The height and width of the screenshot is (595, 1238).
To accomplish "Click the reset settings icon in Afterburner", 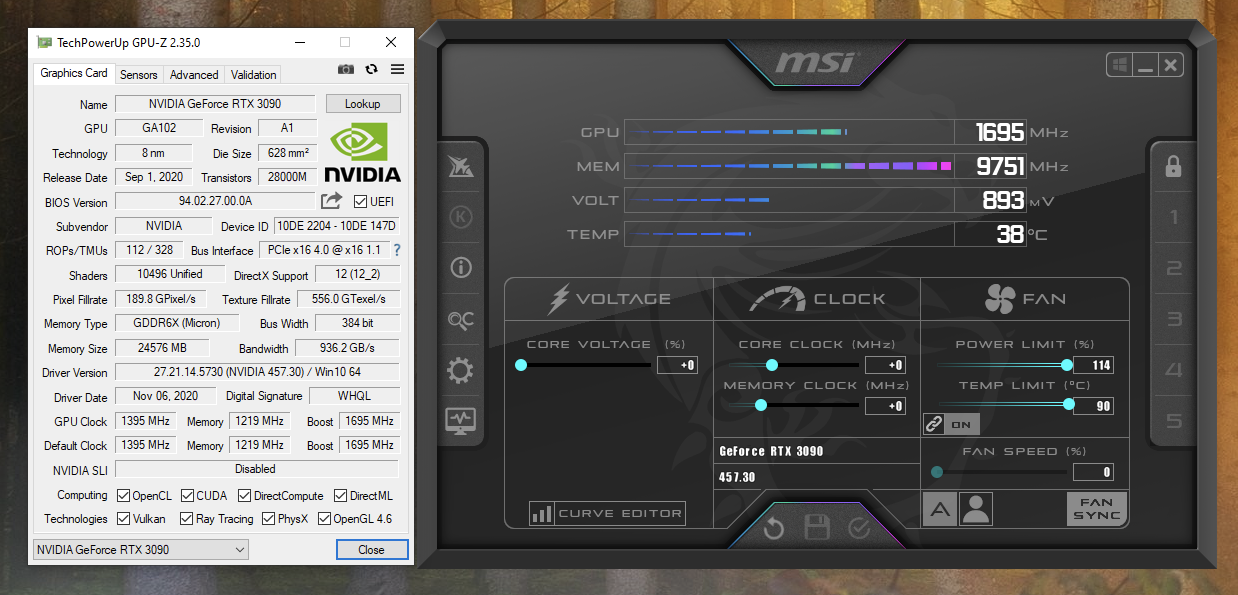I will [x=774, y=528].
